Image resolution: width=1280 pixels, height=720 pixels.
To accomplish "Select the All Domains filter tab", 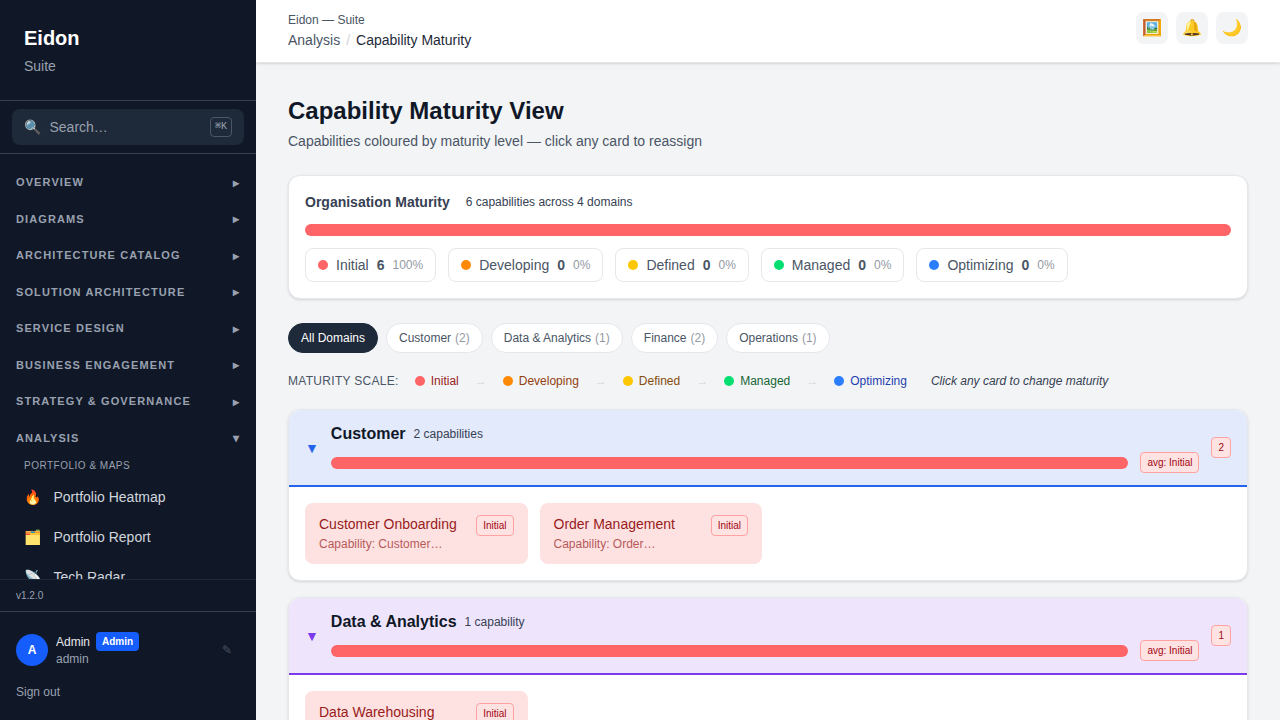I will [x=333, y=338].
